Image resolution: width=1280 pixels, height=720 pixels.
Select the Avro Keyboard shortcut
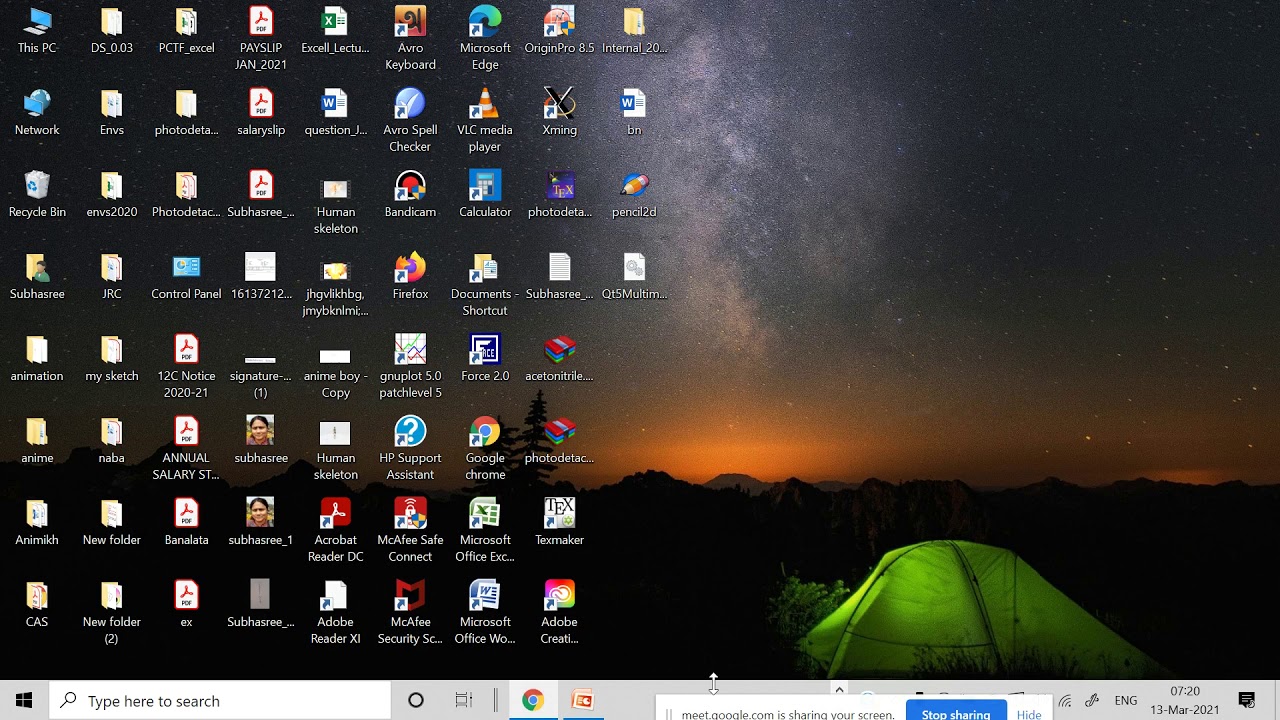coord(410,39)
